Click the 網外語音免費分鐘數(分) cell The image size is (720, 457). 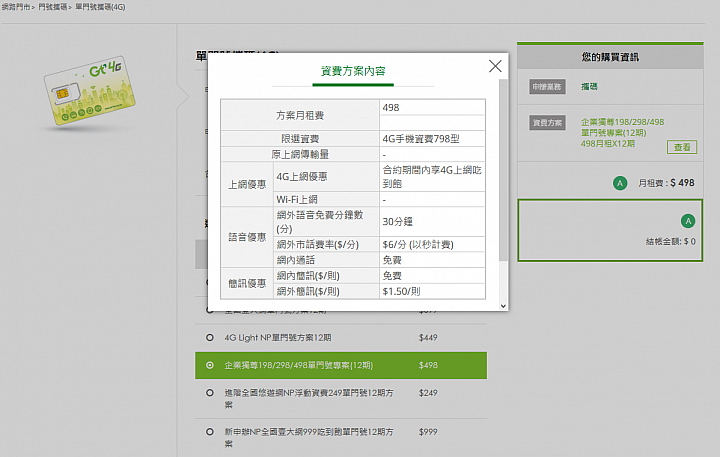coord(326,221)
